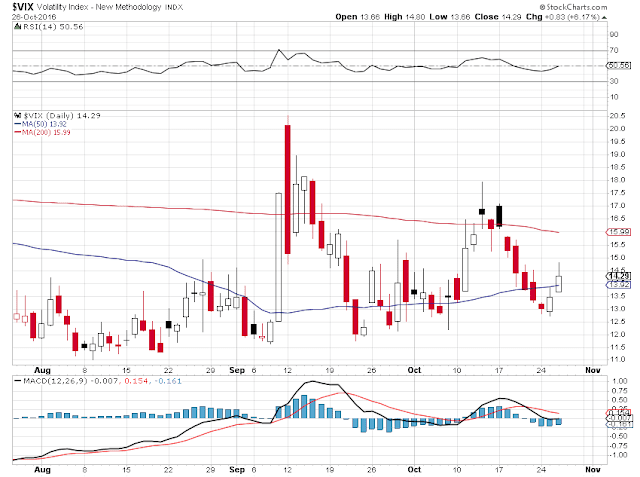The width and height of the screenshot is (640, 477).
Task: Select the blue MA(50) legend line swatch
Action: 18,124
